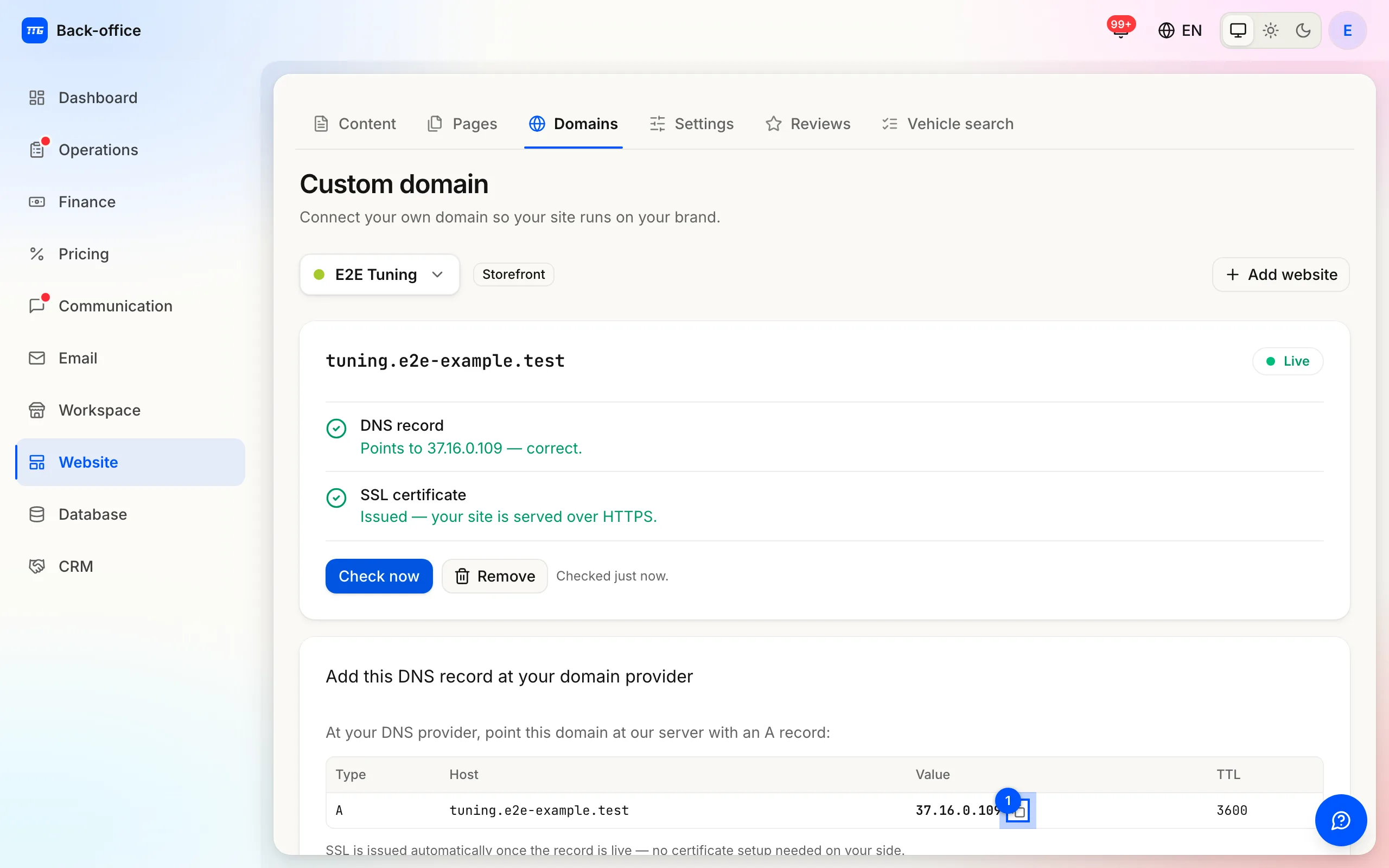The width and height of the screenshot is (1389, 868).
Task: Click the Add website button
Action: point(1280,275)
